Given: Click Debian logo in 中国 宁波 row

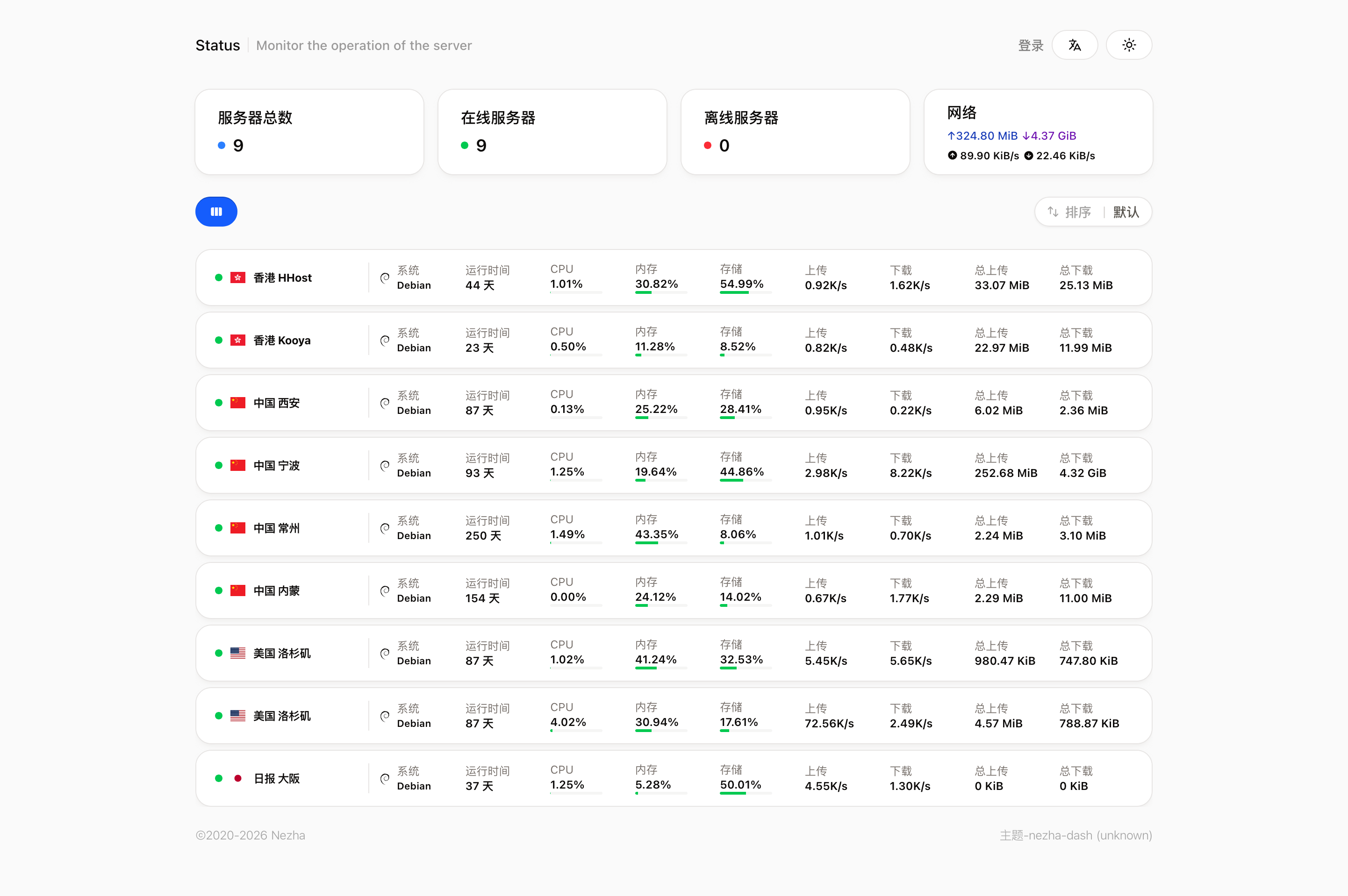Looking at the screenshot, I should pyautogui.click(x=385, y=466).
